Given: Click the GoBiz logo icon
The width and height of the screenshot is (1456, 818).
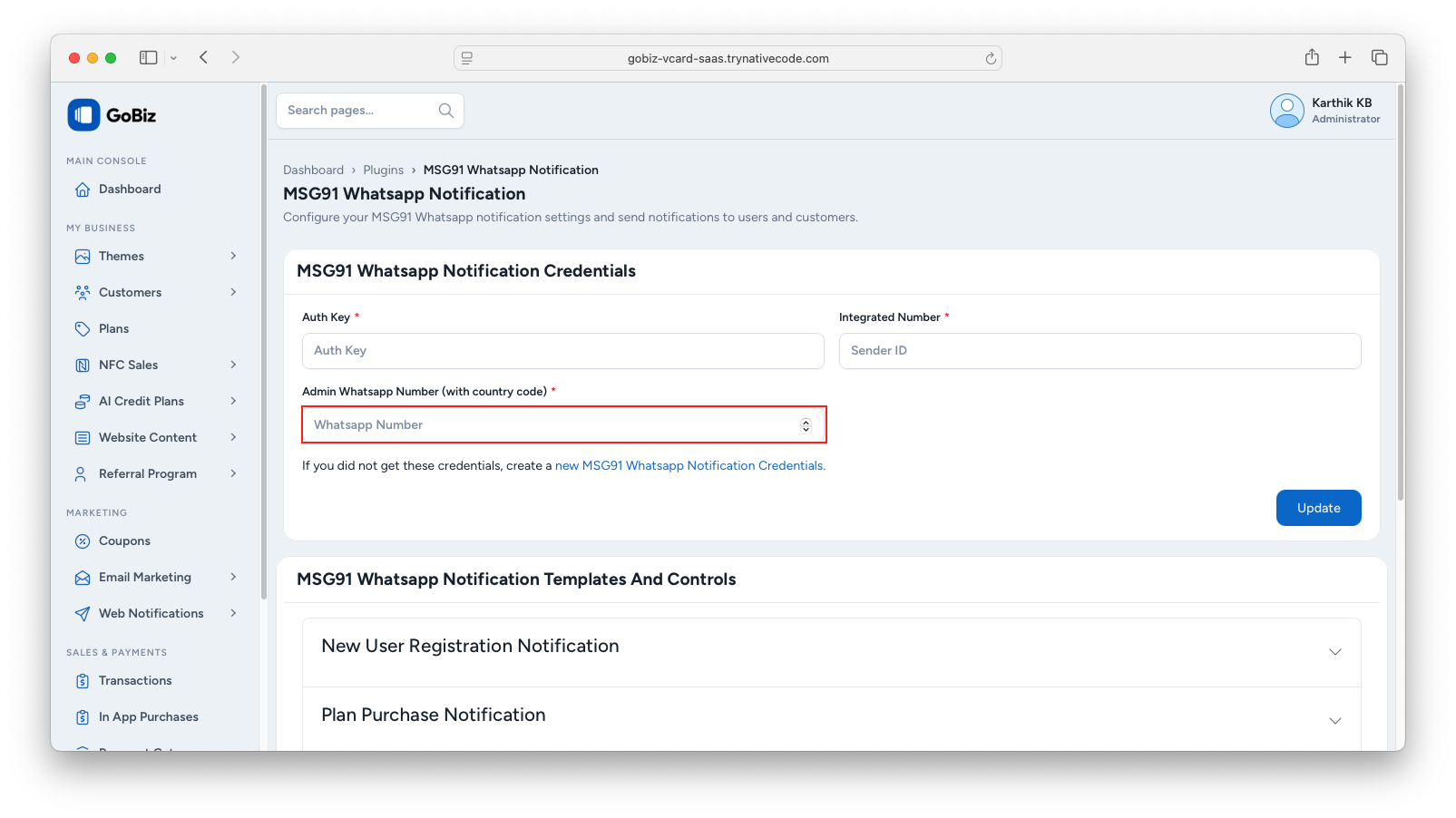Looking at the screenshot, I should pyautogui.click(x=83, y=115).
